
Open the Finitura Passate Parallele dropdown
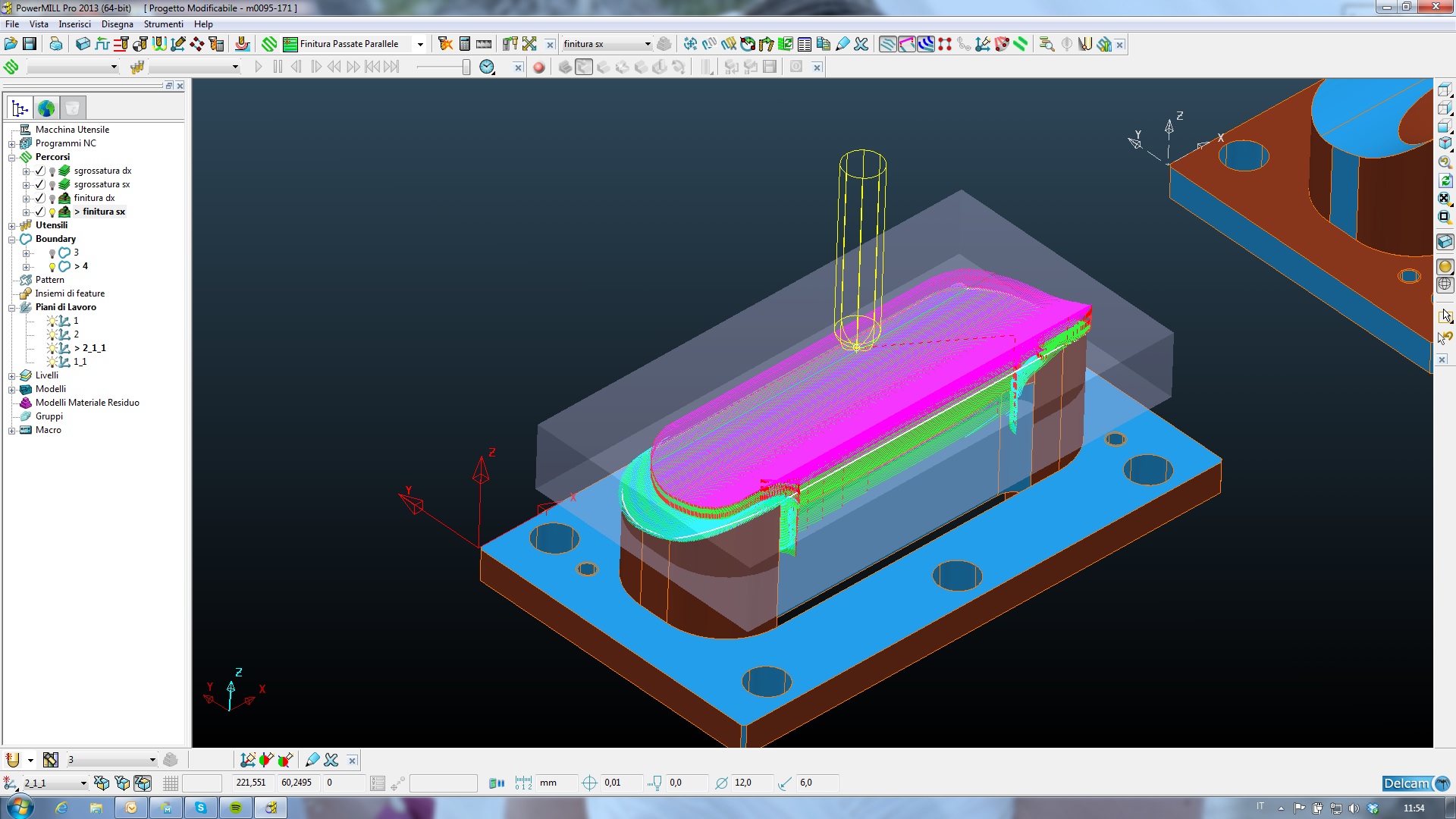pyautogui.click(x=419, y=44)
